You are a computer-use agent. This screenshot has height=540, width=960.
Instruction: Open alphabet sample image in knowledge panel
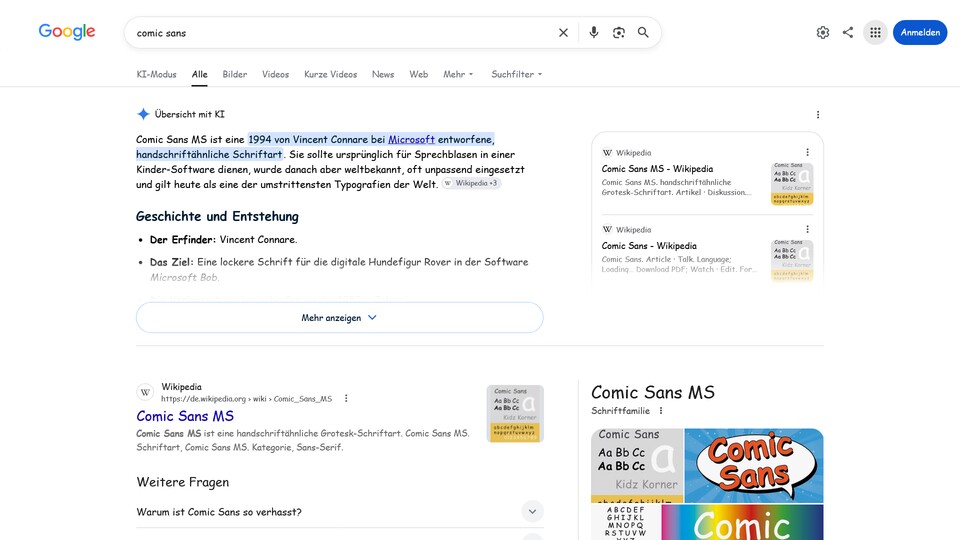(x=626, y=522)
